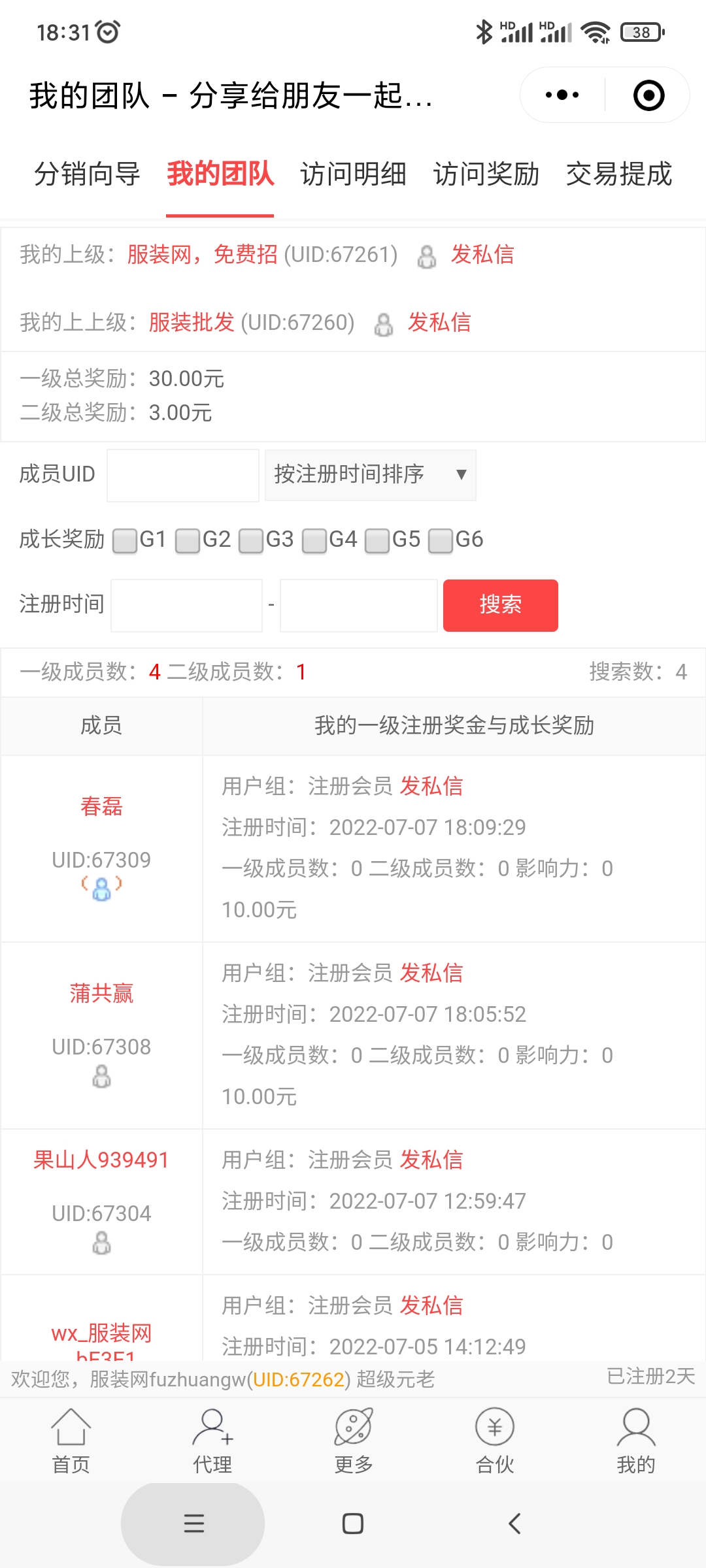Click the registration start date field
Screen dimensions: 706x1568
coord(186,605)
